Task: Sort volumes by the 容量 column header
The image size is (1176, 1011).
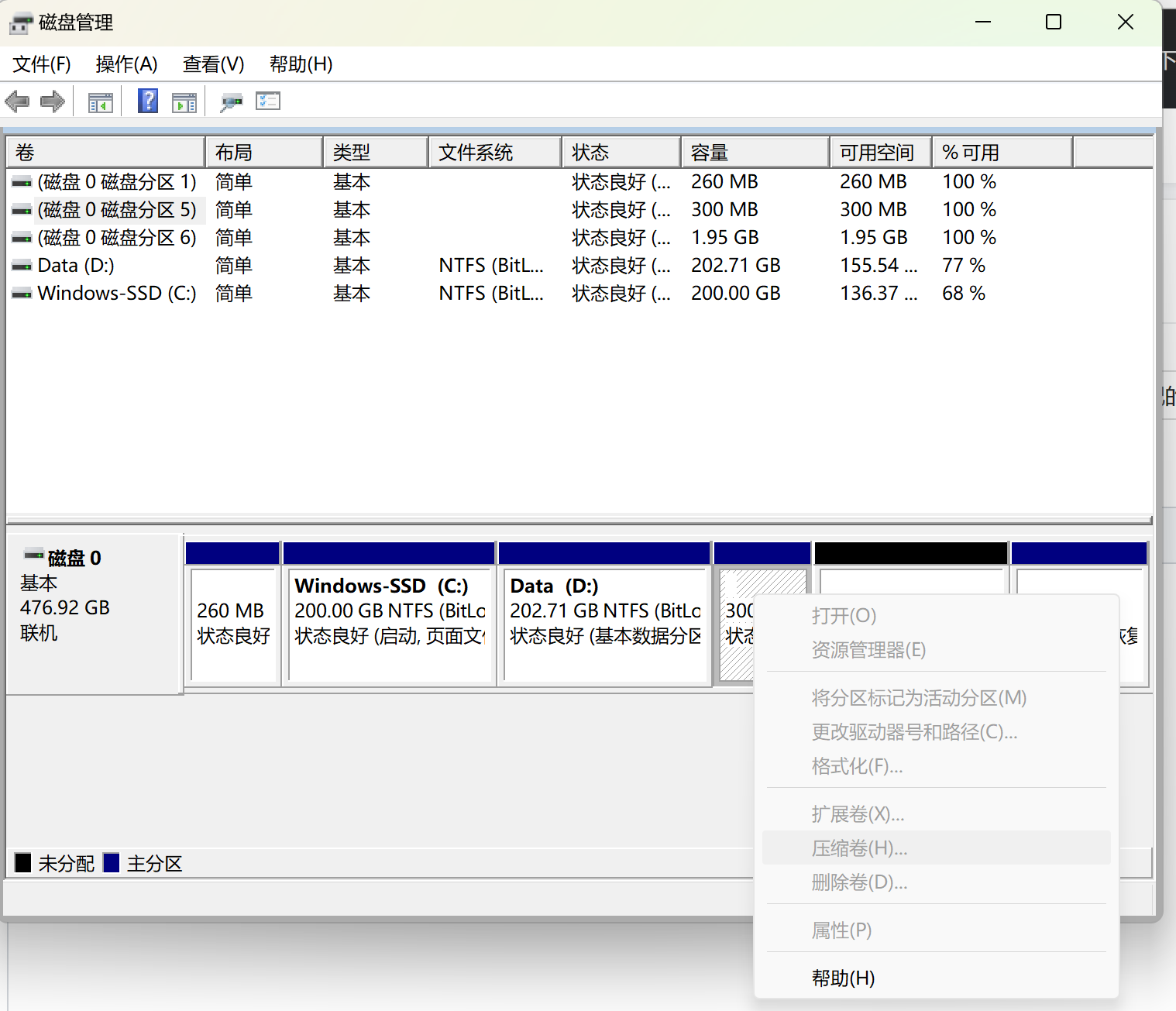Action: [x=754, y=153]
